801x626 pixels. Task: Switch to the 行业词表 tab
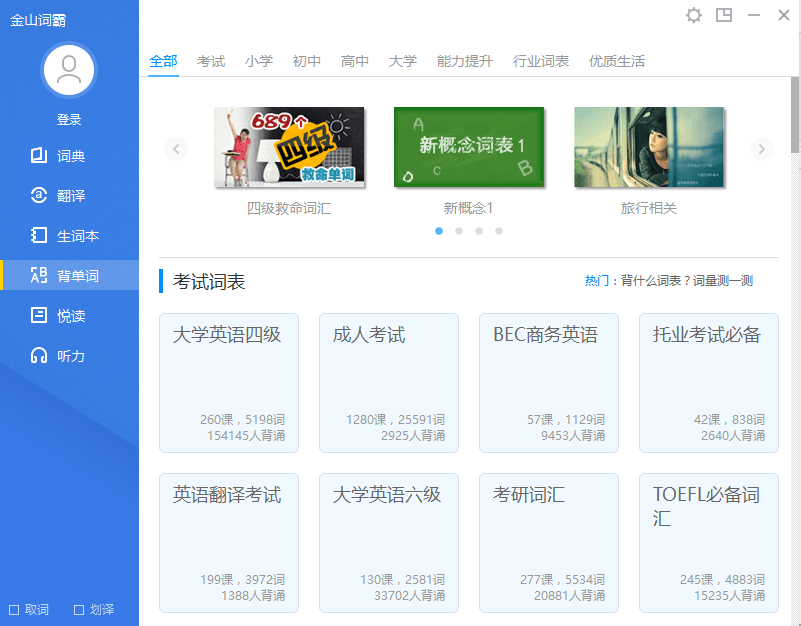coord(541,61)
